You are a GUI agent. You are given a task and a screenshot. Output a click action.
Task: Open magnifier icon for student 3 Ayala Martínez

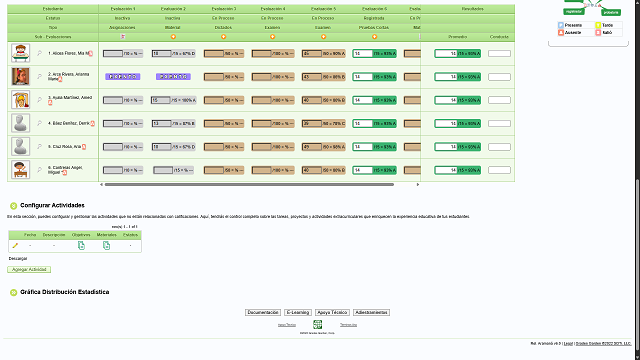click(39, 100)
